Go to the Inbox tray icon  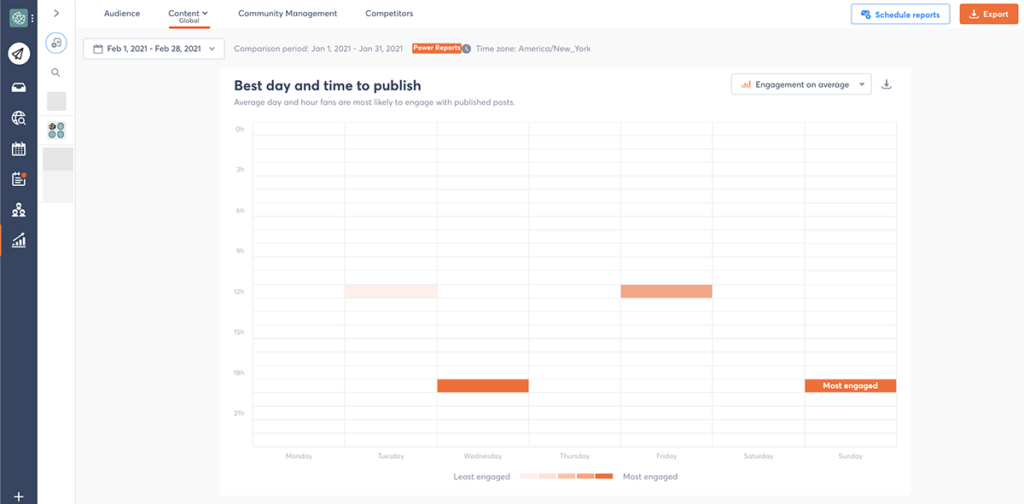click(19, 87)
